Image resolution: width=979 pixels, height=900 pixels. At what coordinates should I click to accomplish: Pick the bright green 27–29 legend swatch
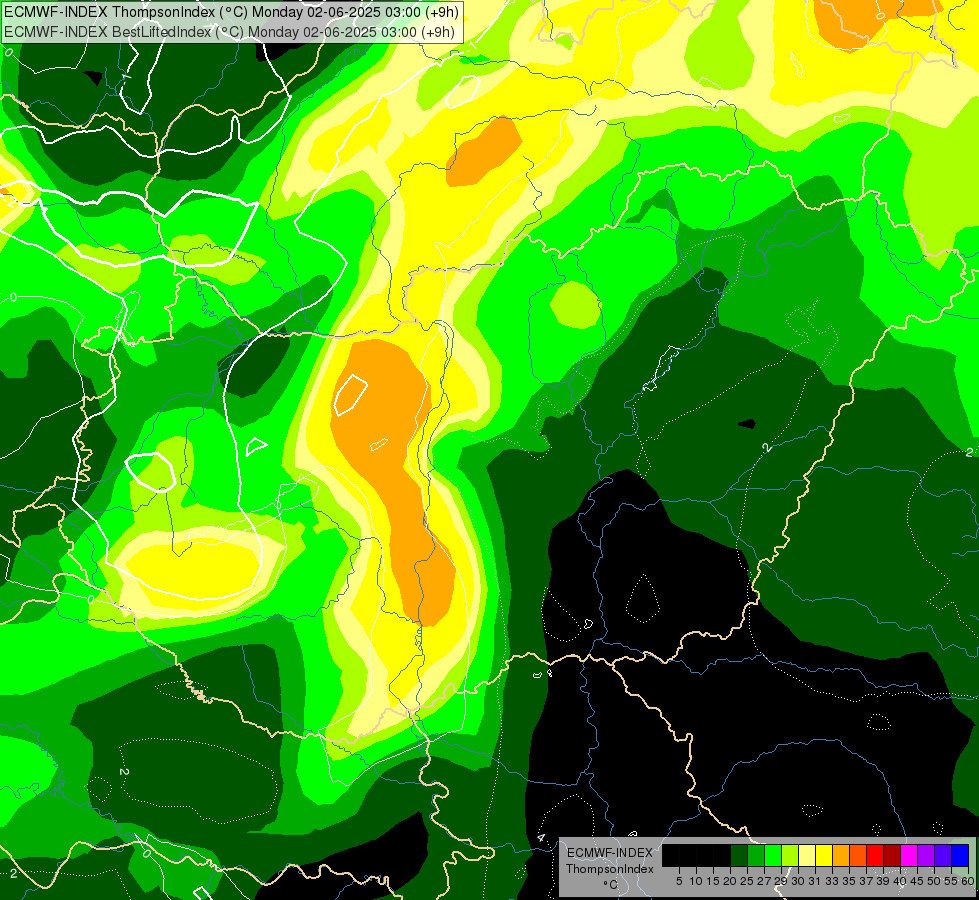coord(773,855)
